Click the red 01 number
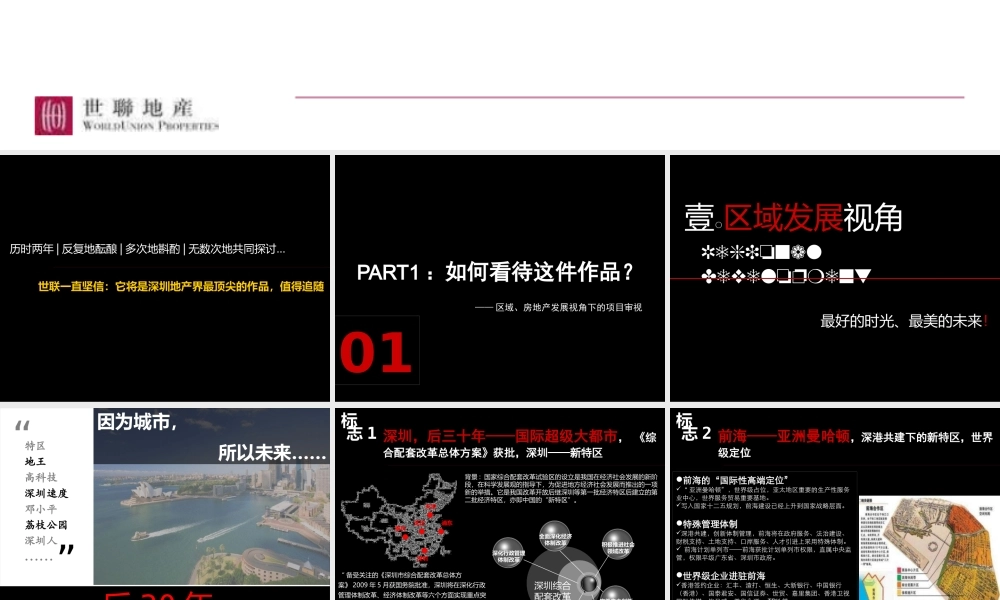Screen dimensions: 1000x600 pos(376,352)
